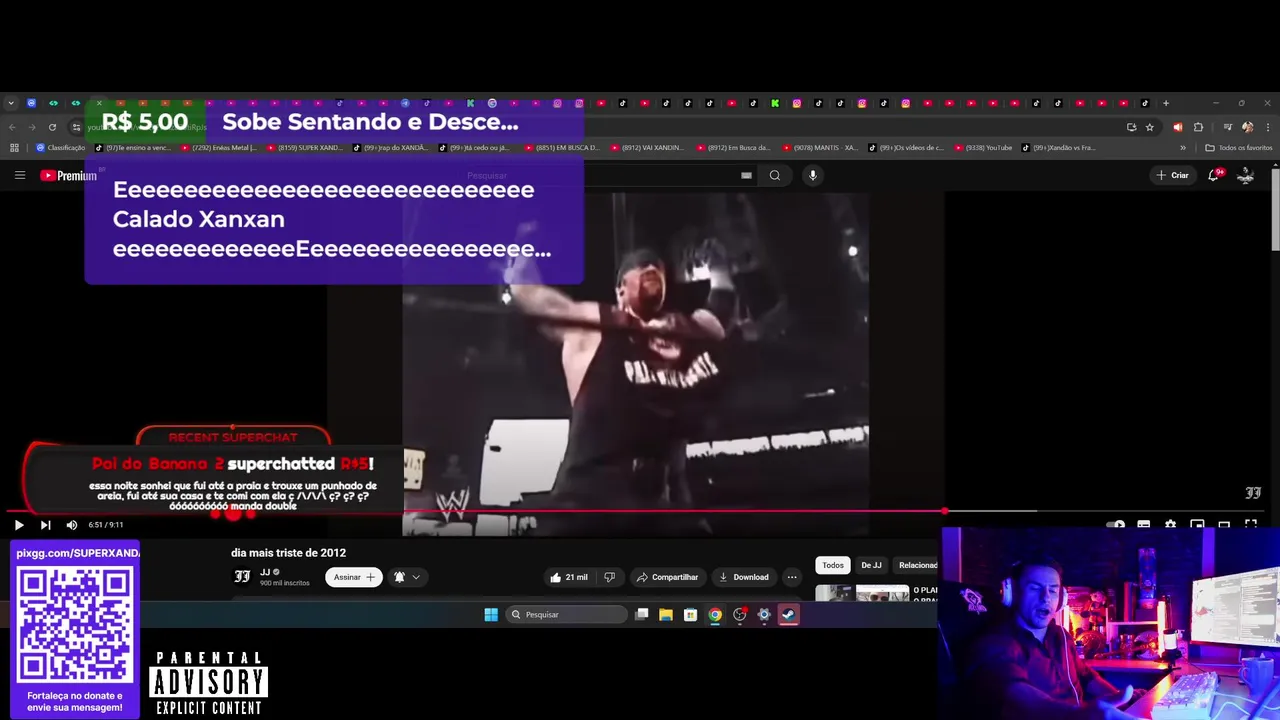
Task: Click the Compartilhar button
Action: coord(667,577)
